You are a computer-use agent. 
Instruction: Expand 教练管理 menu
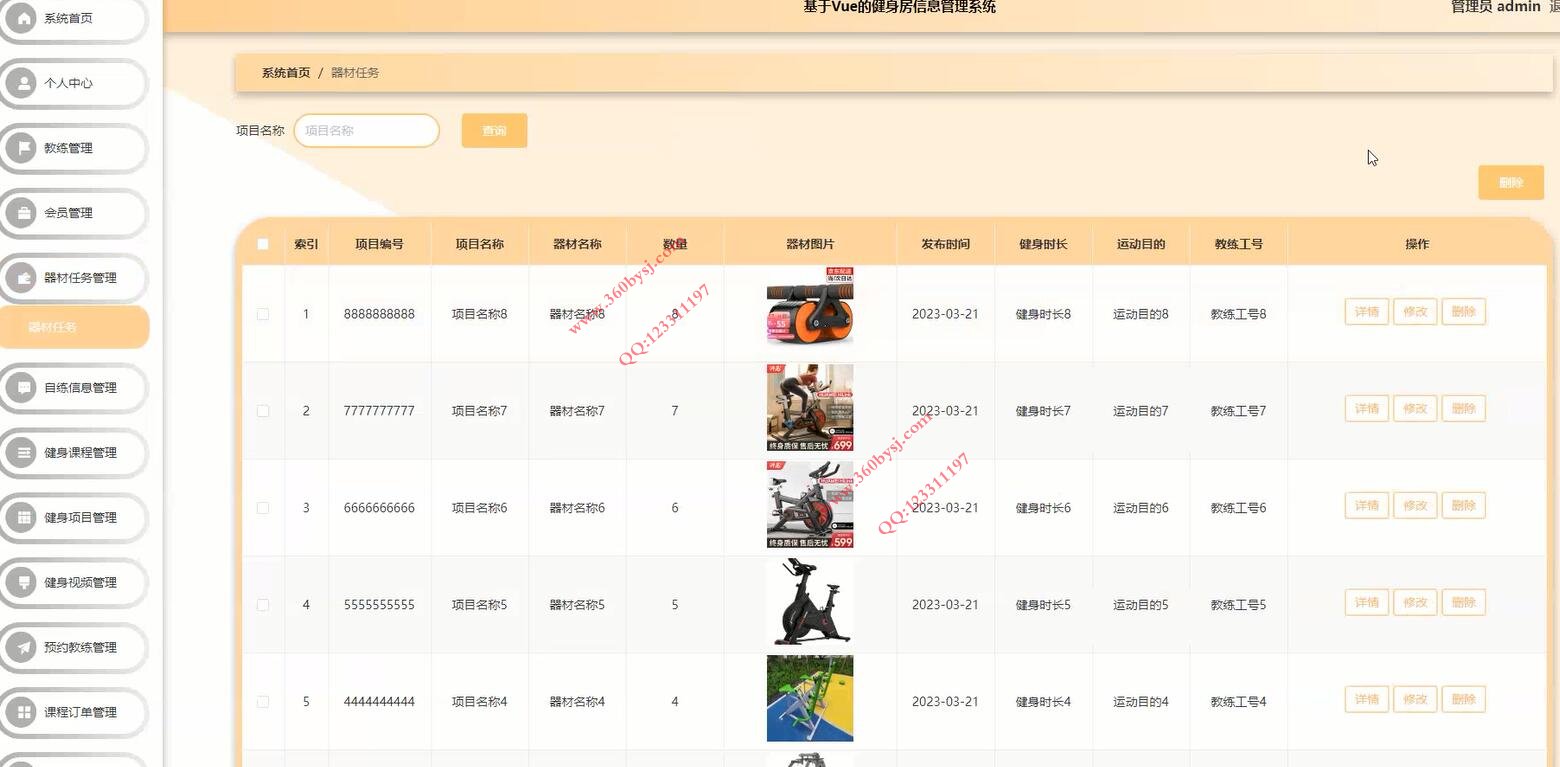coord(74,148)
